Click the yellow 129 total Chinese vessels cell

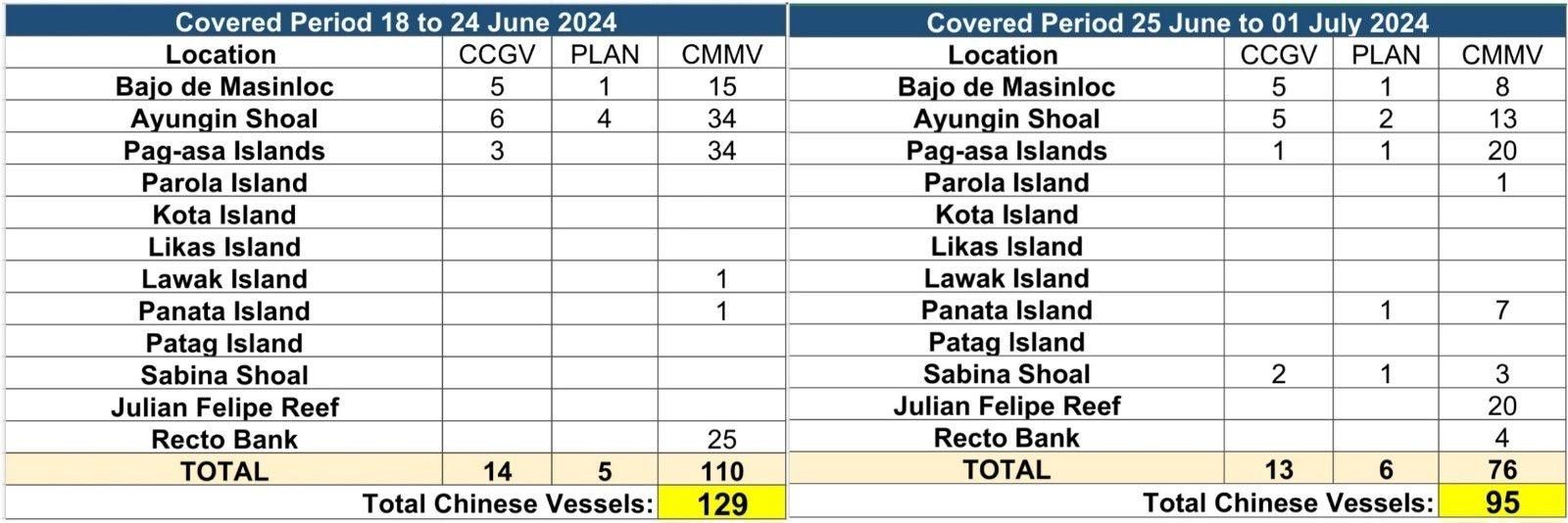tap(721, 503)
